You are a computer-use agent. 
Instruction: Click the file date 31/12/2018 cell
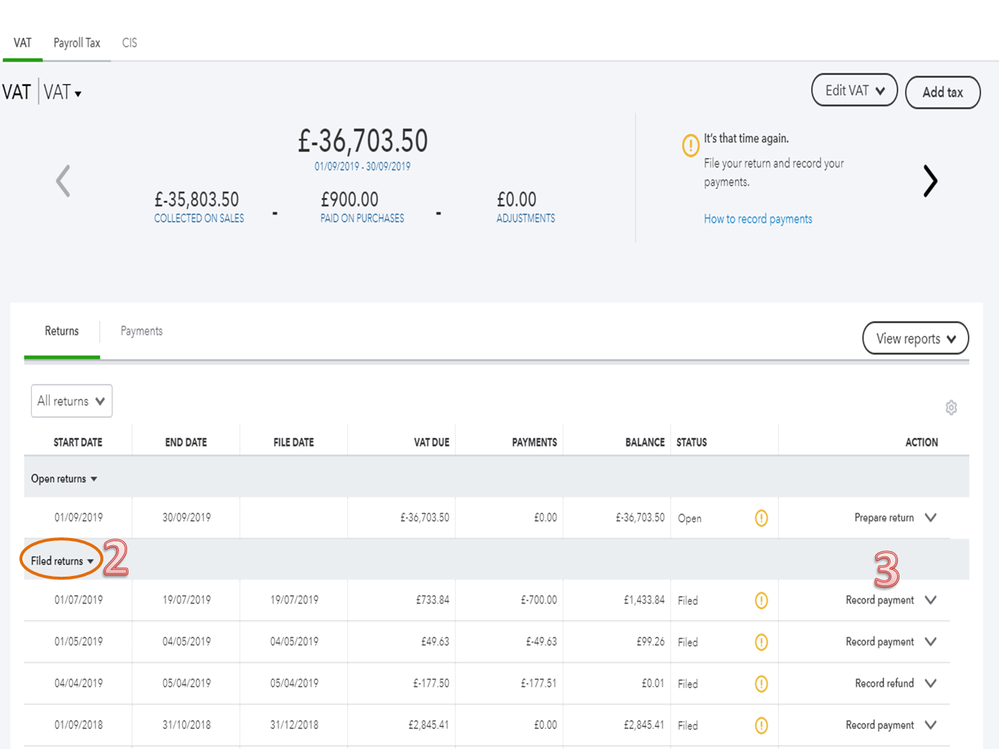point(294,725)
